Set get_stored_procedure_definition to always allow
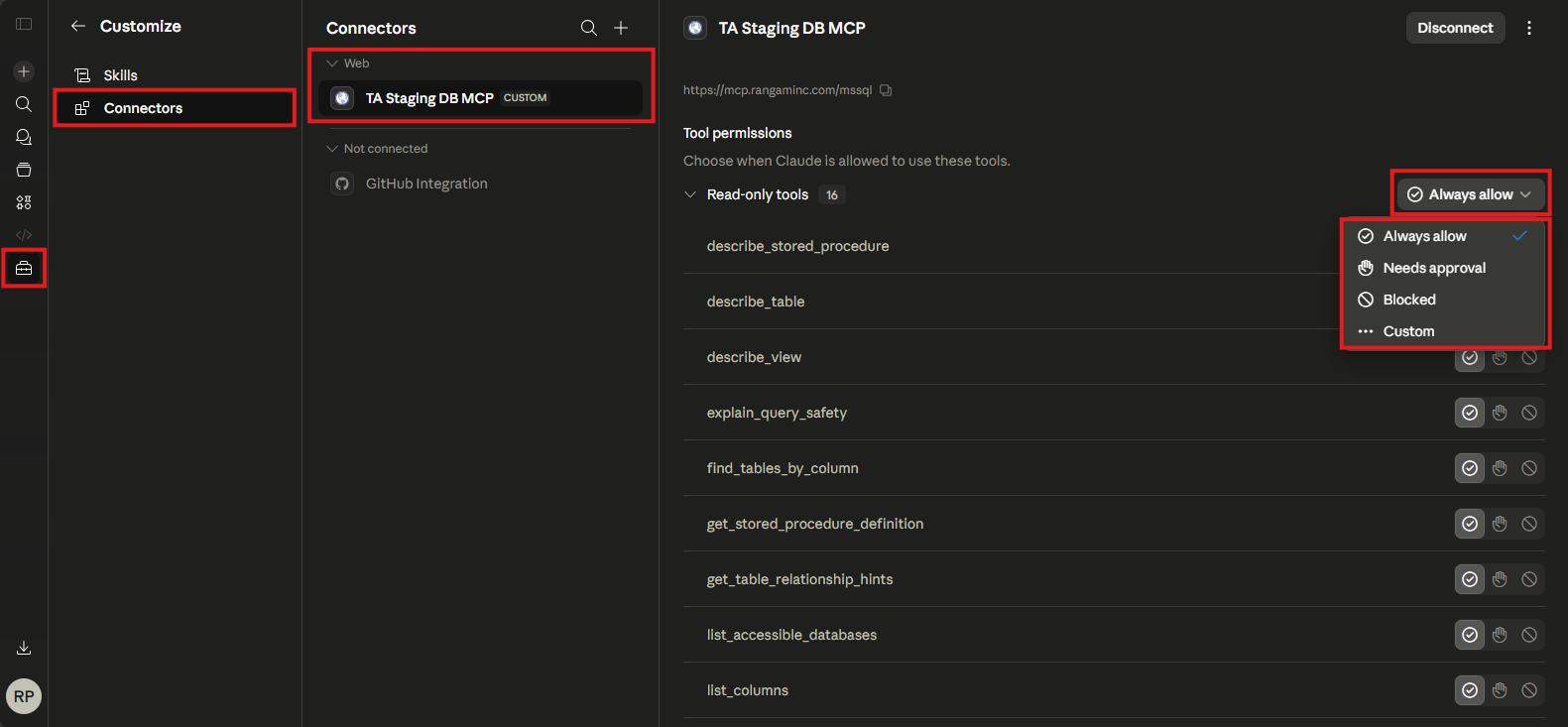The height and width of the screenshot is (727, 1568). 1470,524
